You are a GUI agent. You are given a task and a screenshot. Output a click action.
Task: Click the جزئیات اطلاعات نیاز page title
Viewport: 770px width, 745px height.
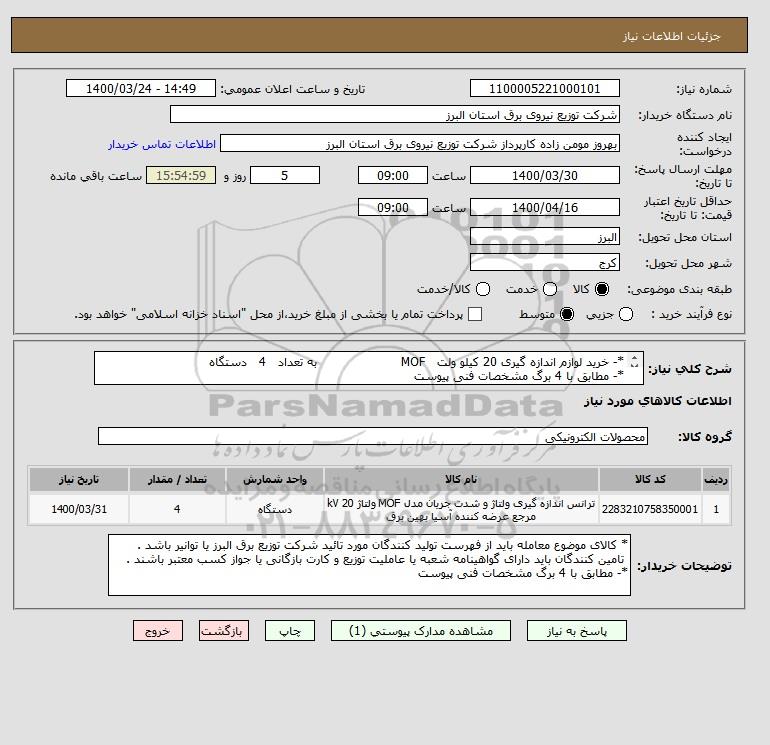(x=671, y=36)
